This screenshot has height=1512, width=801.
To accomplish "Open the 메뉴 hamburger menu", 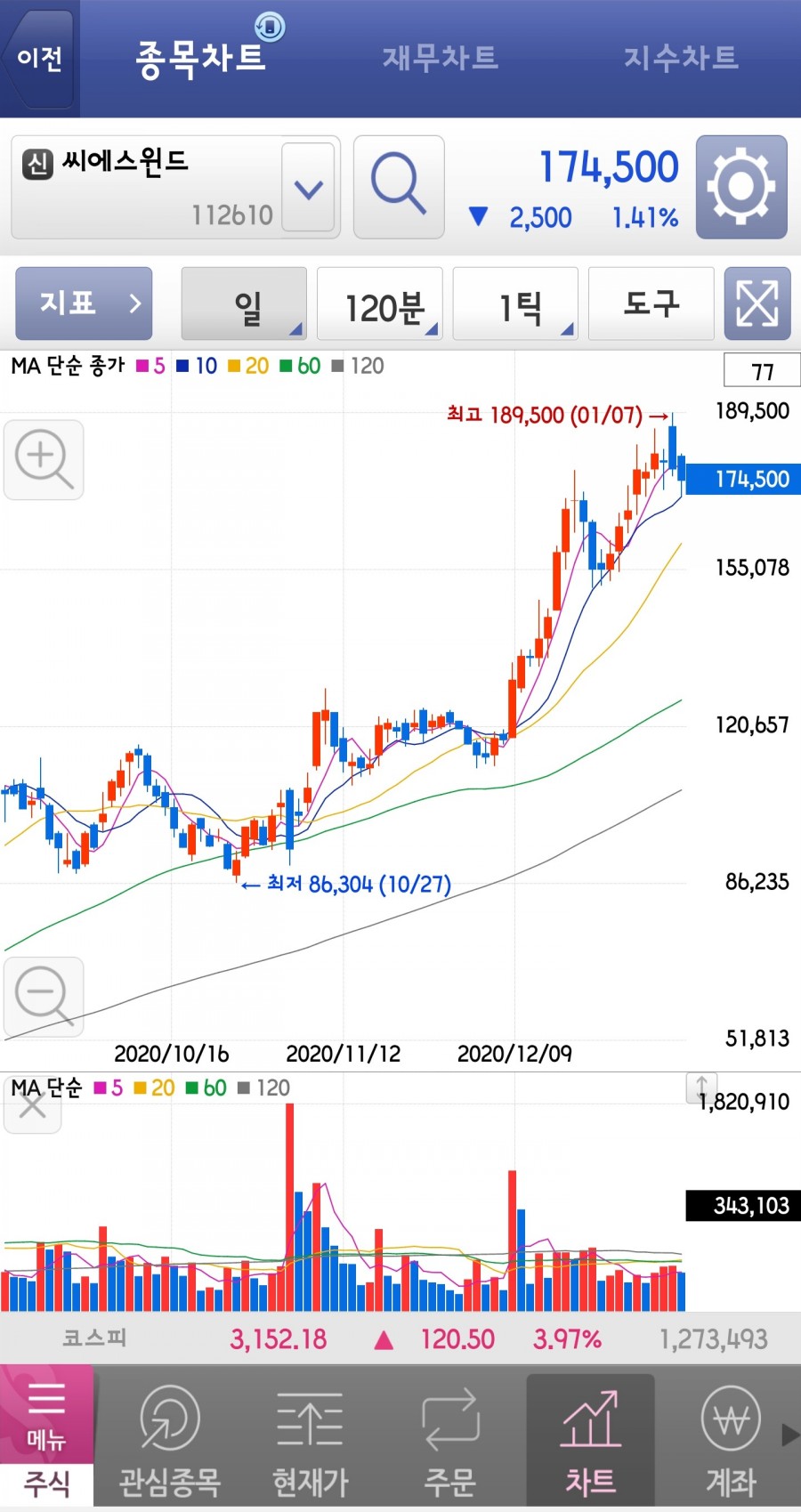I will (46, 1413).
